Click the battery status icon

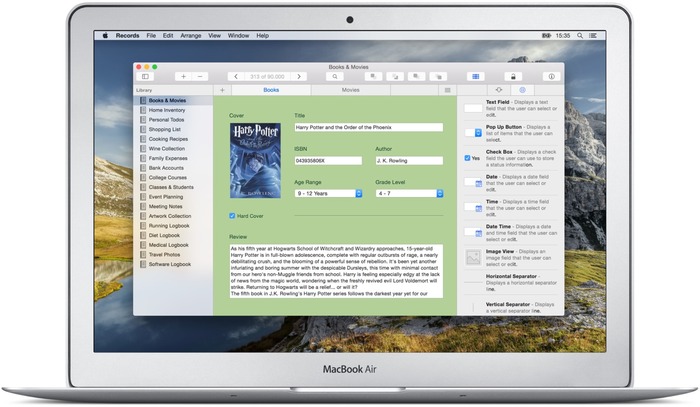(x=546, y=36)
